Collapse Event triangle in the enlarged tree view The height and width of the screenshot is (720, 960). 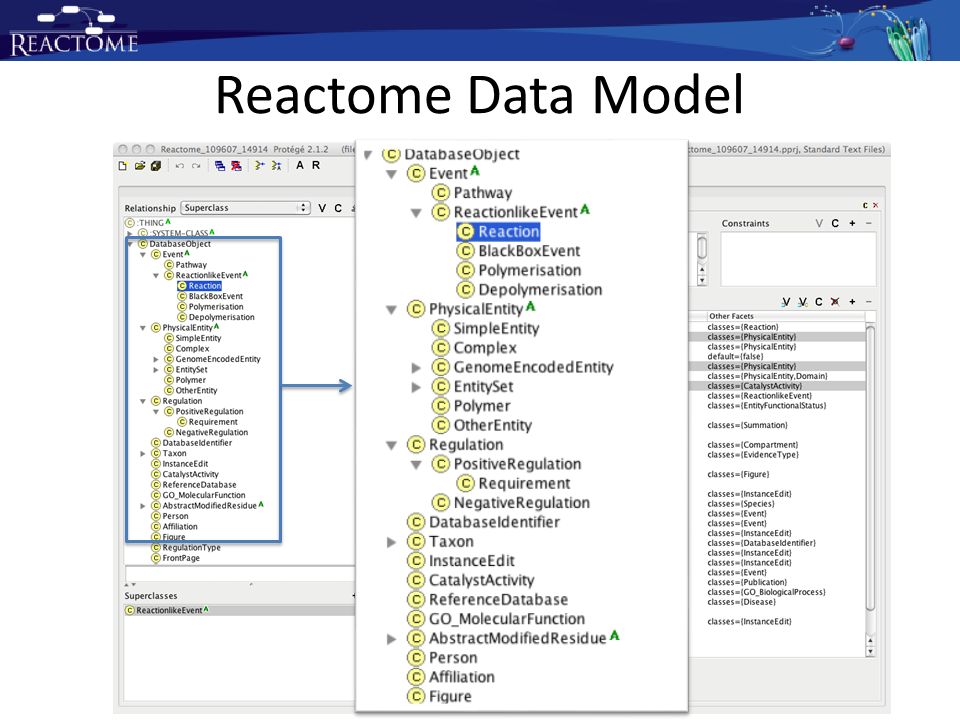click(392, 174)
